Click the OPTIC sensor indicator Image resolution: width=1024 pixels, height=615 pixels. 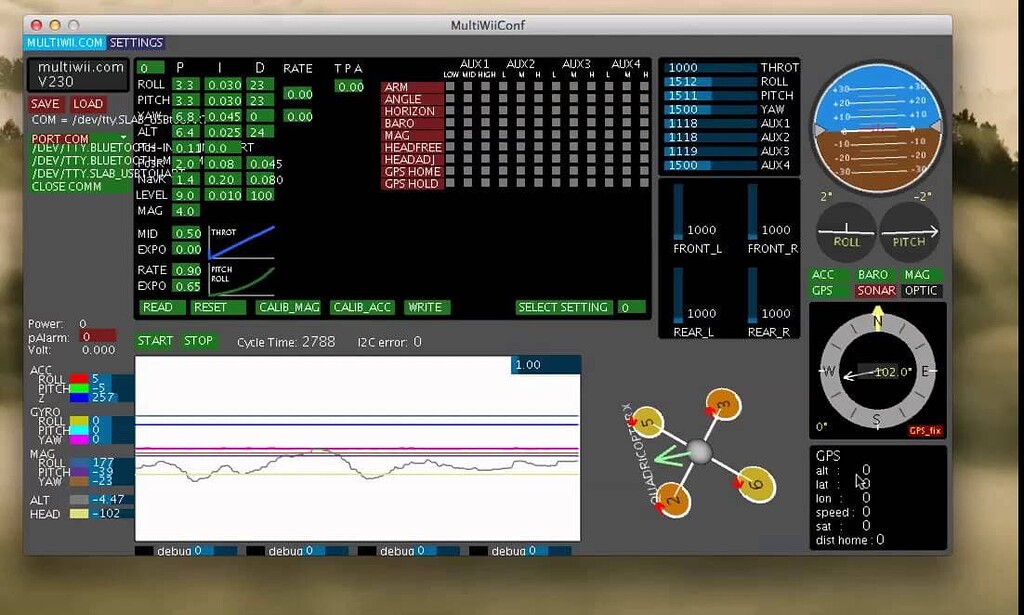(920, 290)
